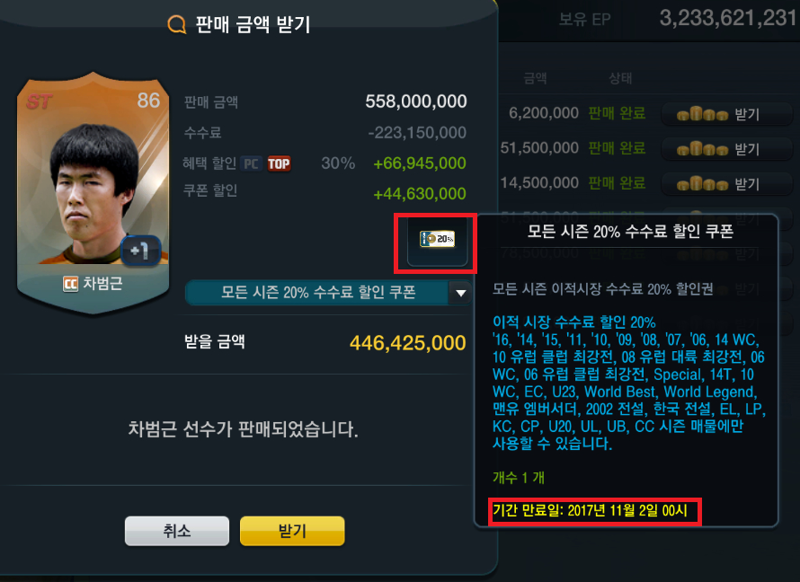This screenshot has width=800, height=582.
Task: Click the 받을 금액 446,425,000 total
Action: (408, 343)
